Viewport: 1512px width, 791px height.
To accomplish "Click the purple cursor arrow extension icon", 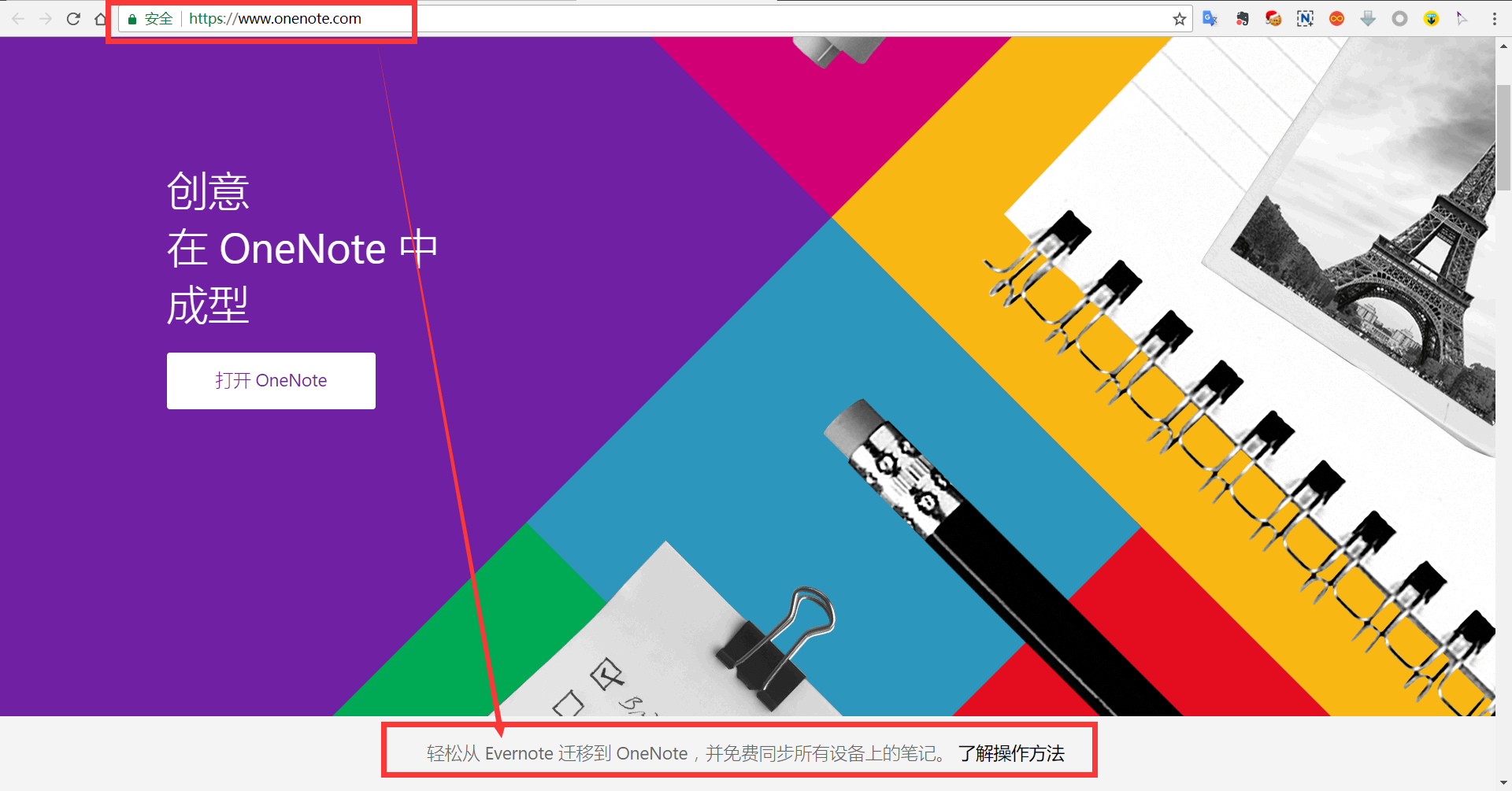I will (1462, 19).
